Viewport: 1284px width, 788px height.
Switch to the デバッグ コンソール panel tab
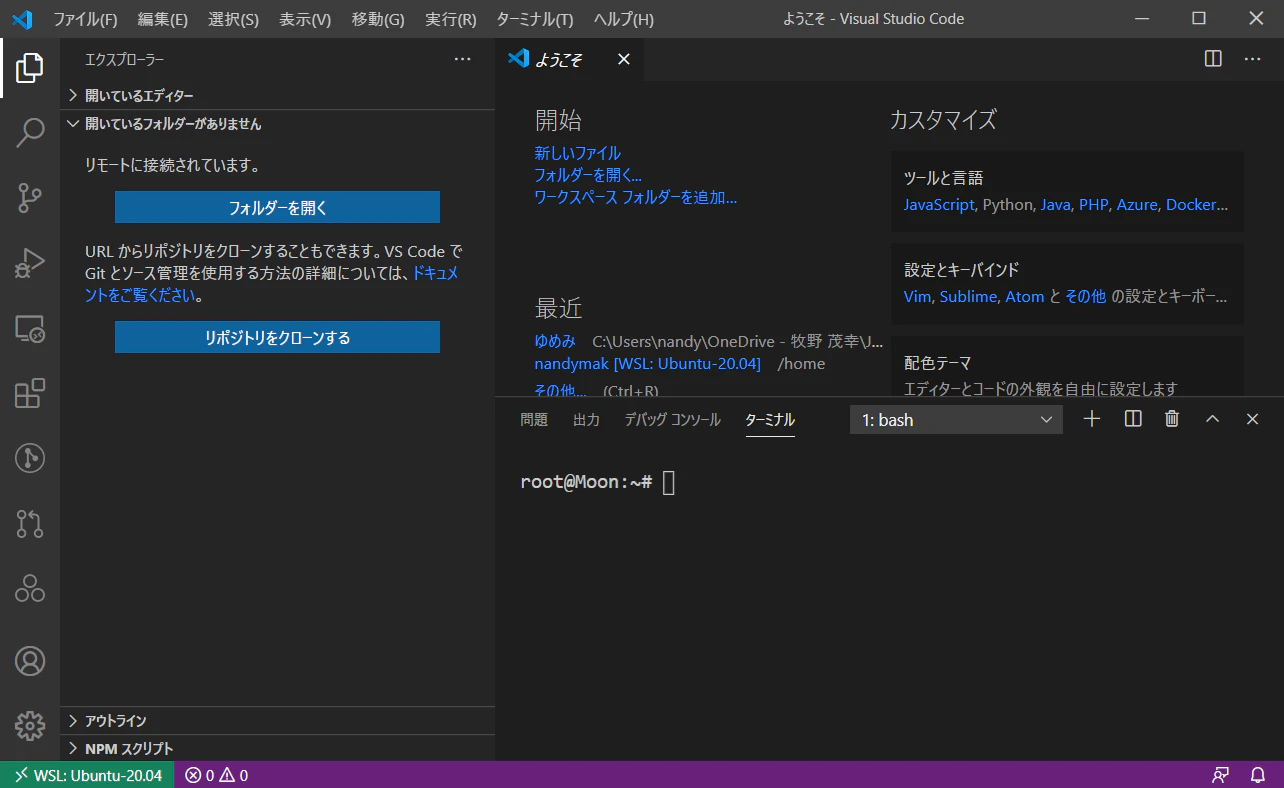click(672, 420)
